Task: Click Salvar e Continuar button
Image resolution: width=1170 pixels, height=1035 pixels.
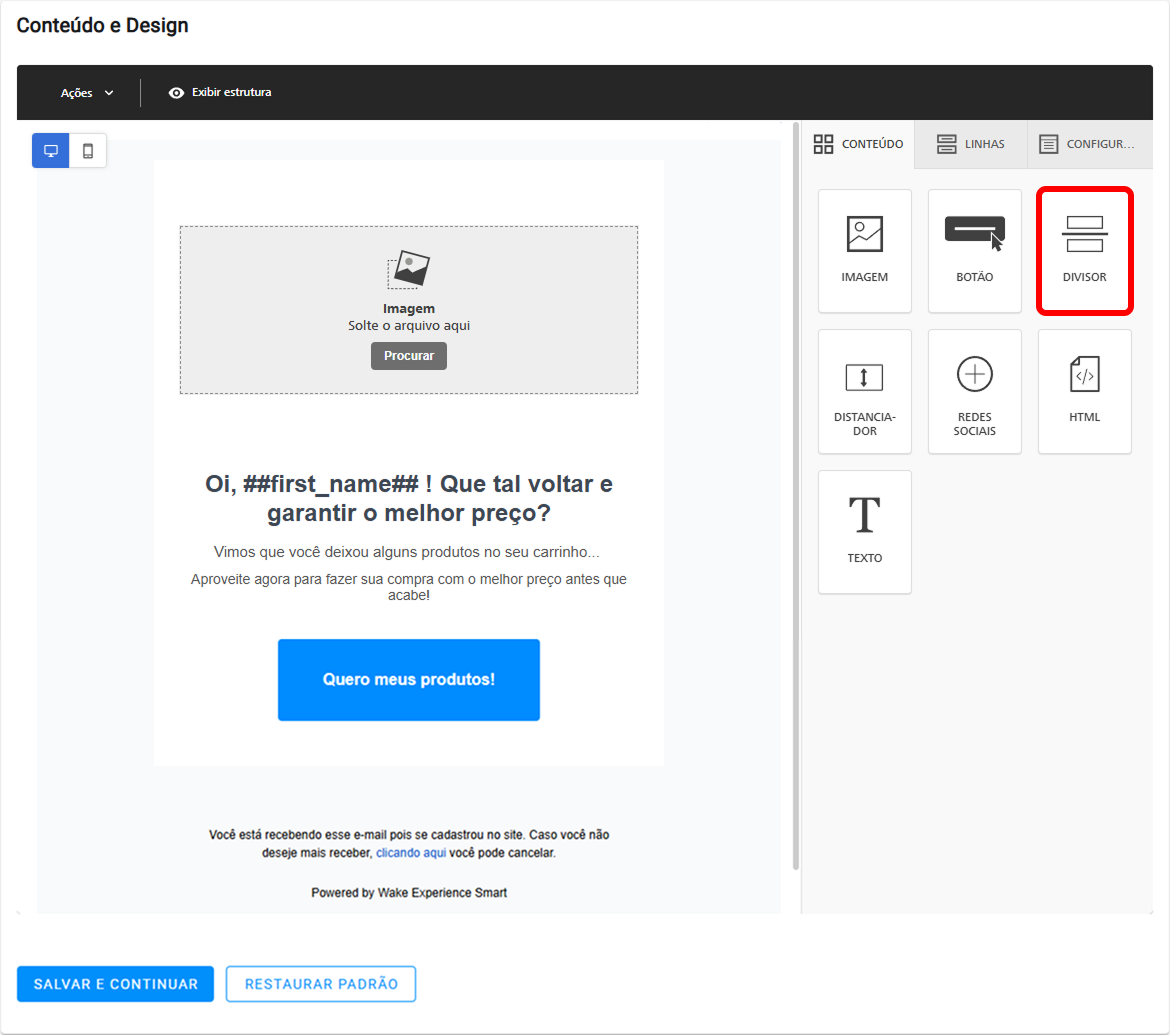Action: coord(116,984)
